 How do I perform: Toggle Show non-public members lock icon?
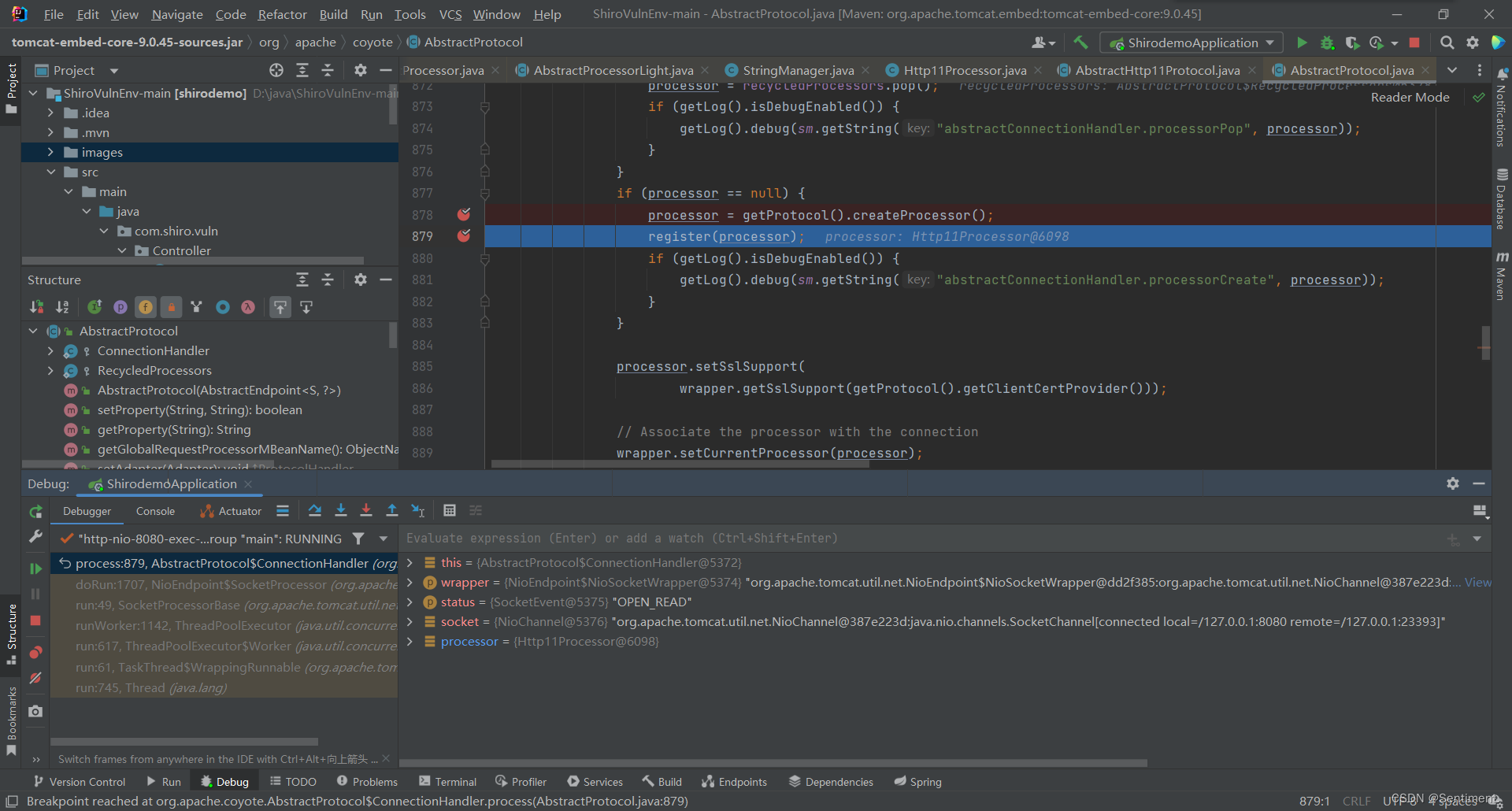[x=171, y=307]
